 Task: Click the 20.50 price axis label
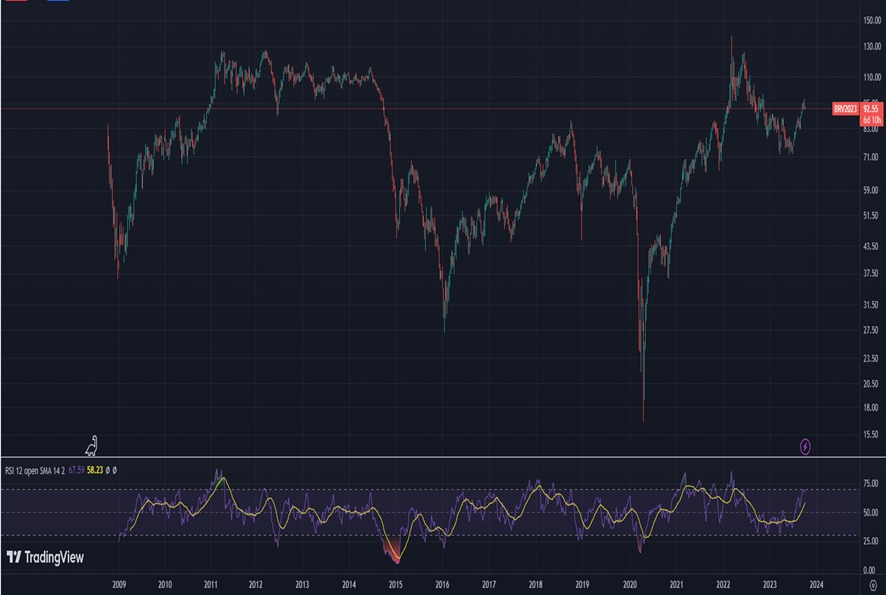pos(871,384)
